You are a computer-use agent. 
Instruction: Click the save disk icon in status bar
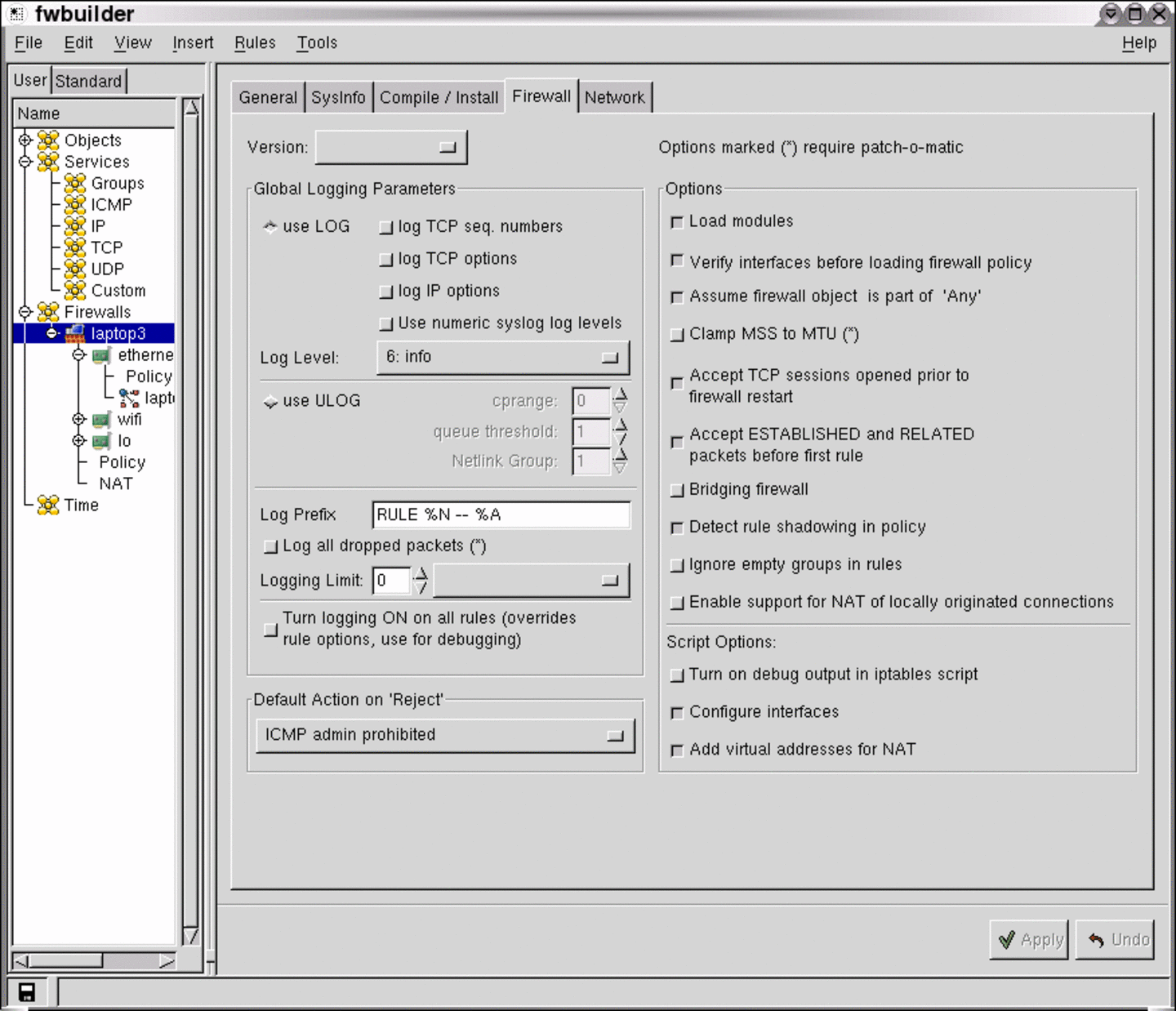(x=27, y=991)
